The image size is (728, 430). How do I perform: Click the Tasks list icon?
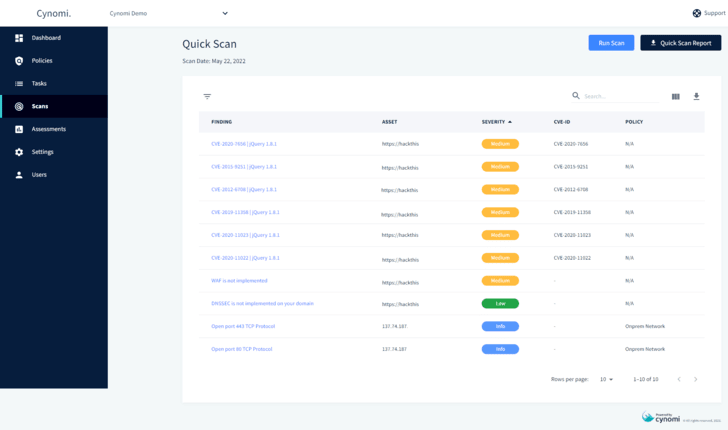(x=19, y=84)
